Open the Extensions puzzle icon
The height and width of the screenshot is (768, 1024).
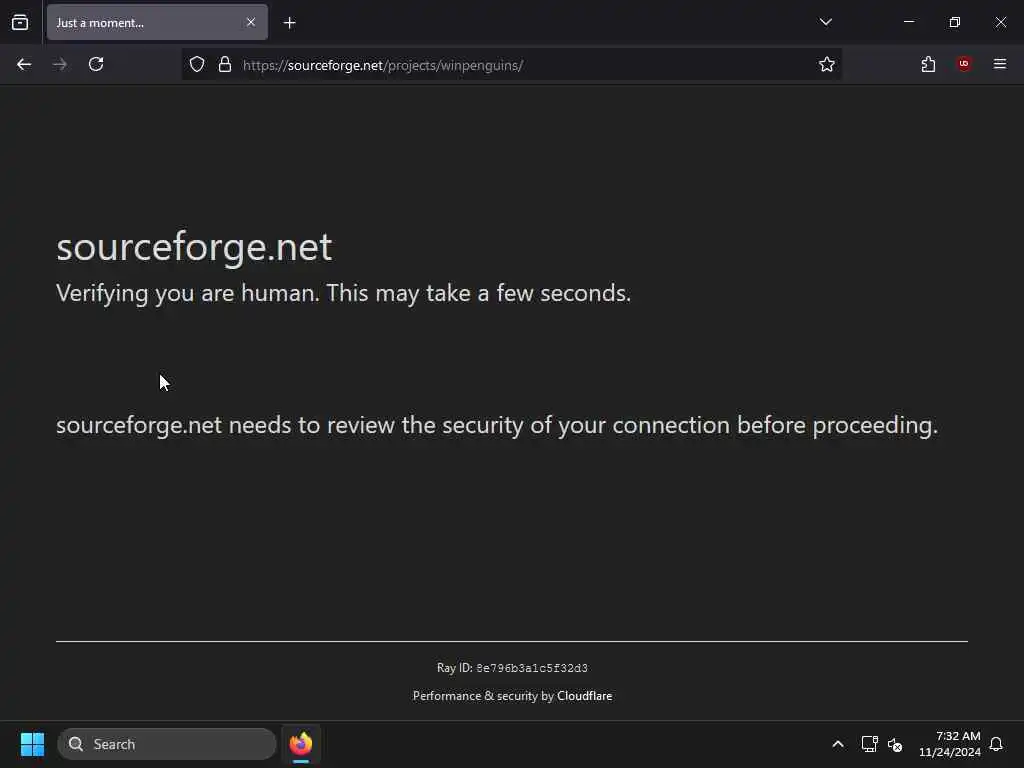click(928, 64)
